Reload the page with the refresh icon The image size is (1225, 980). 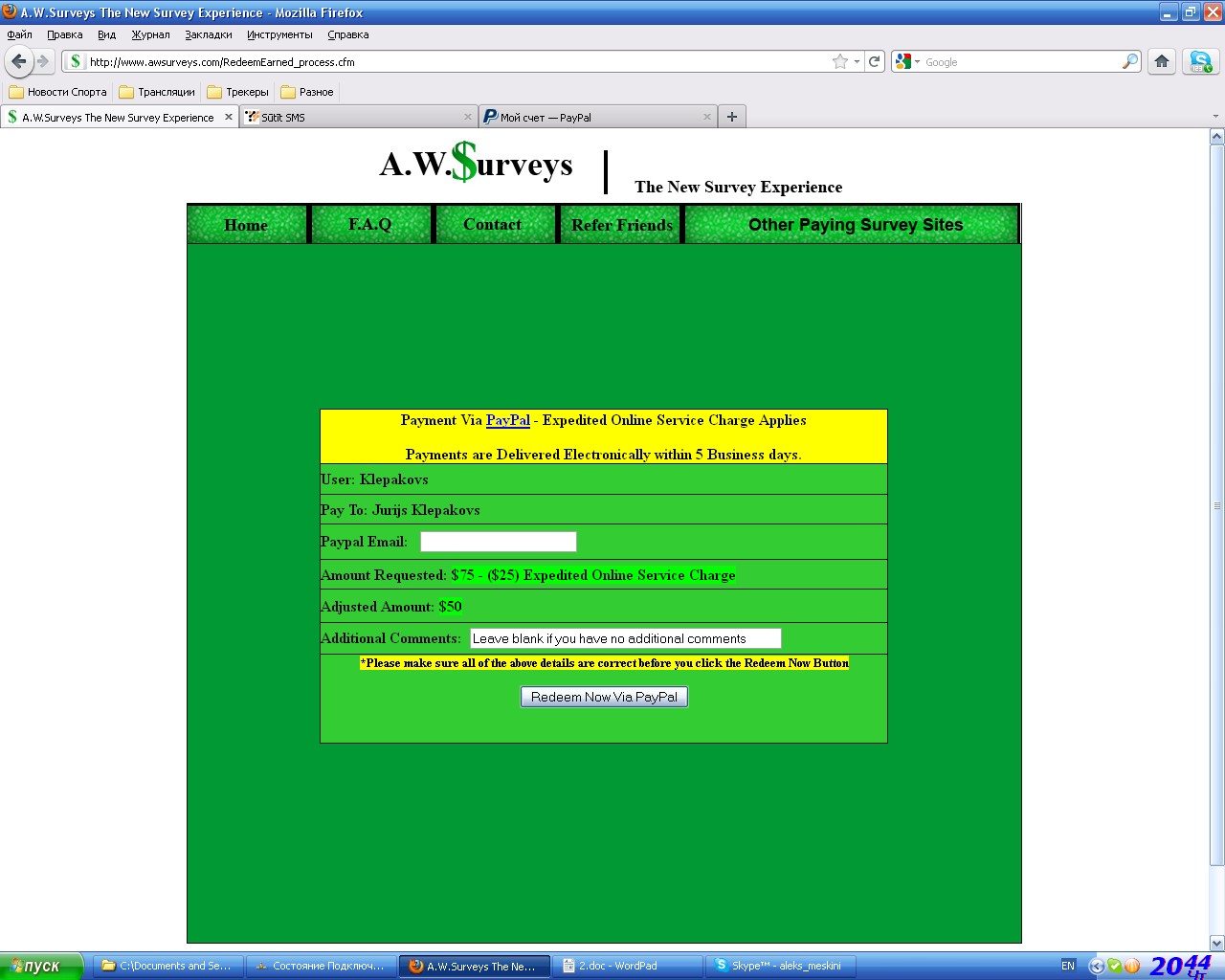pos(874,61)
